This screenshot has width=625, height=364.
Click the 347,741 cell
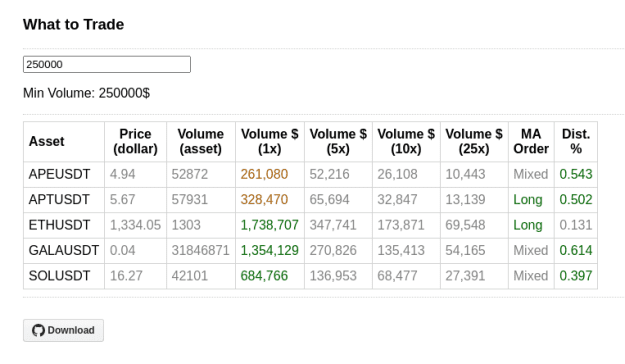pyautogui.click(x=338, y=225)
